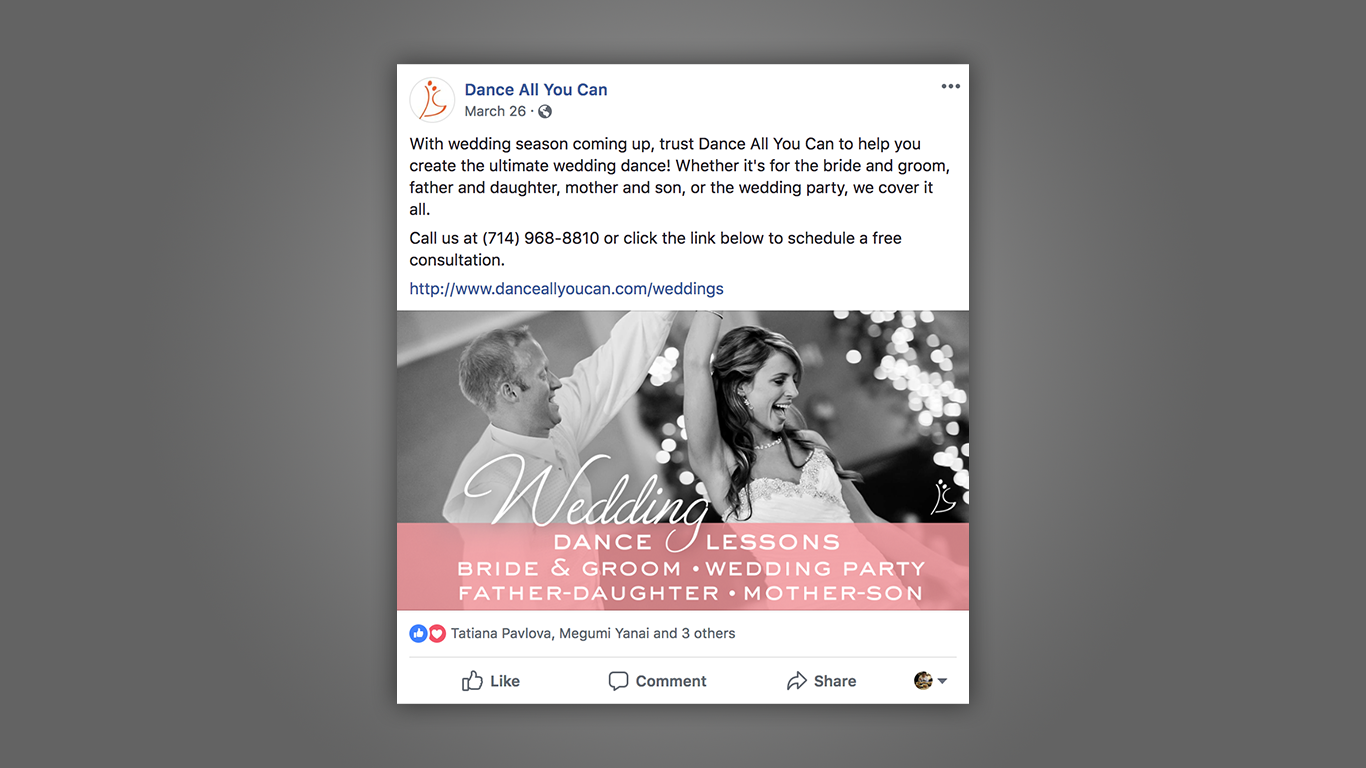Screen dimensions: 1366x768
Task: Click the red heart reaction icon
Action: point(437,633)
